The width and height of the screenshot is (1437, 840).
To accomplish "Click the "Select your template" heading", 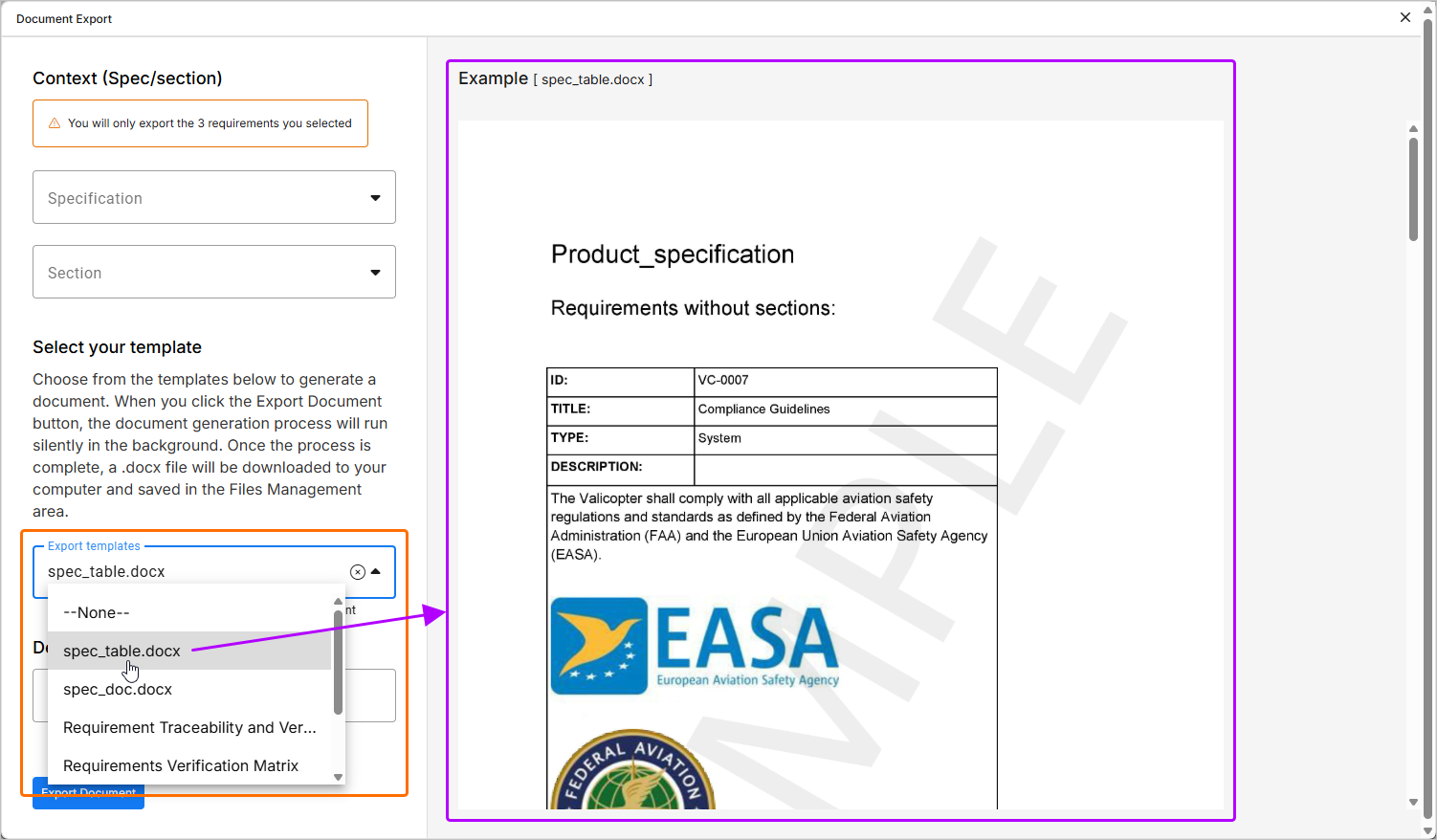I will (117, 347).
